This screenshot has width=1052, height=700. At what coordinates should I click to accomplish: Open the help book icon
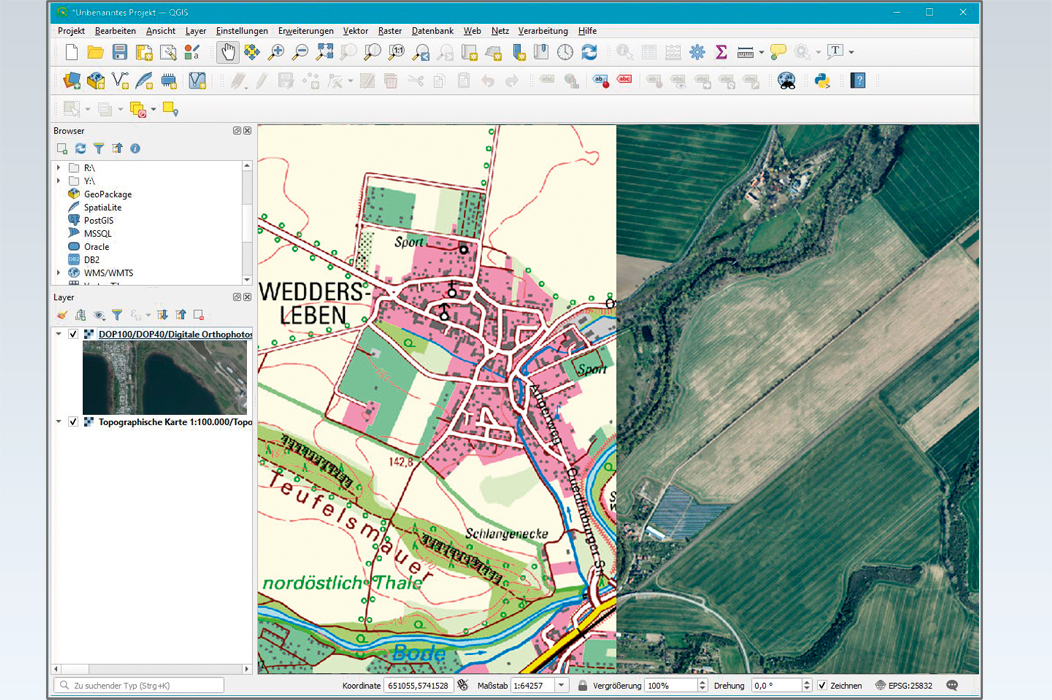click(x=858, y=81)
